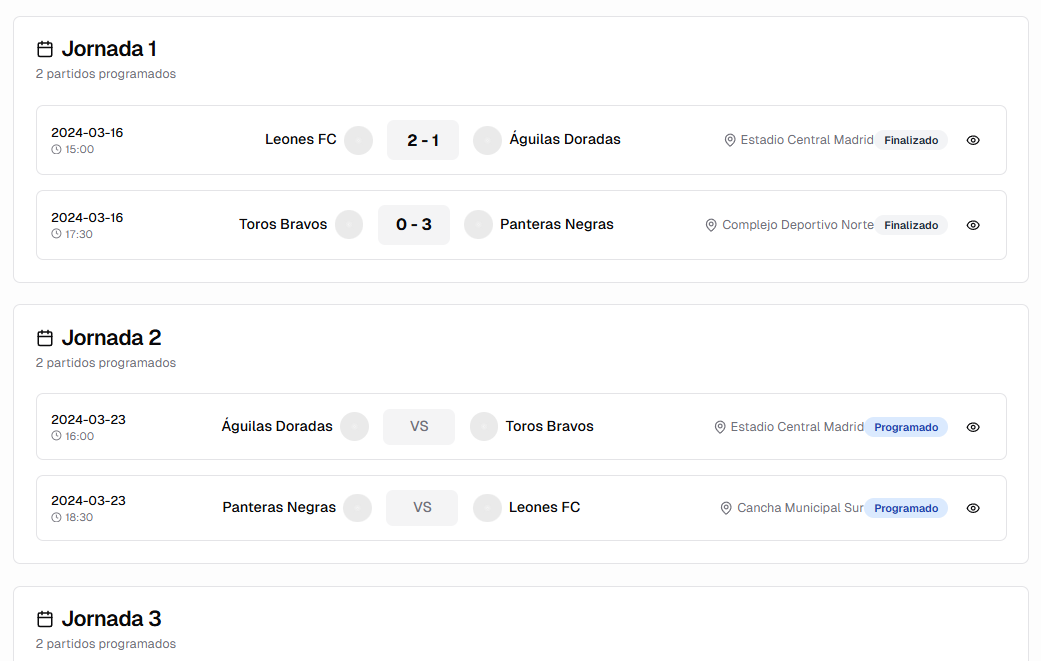This screenshot has width=1041, height=661.
Task: Click the Finalizado badge on the first match
Action: (x=911, y=140)
